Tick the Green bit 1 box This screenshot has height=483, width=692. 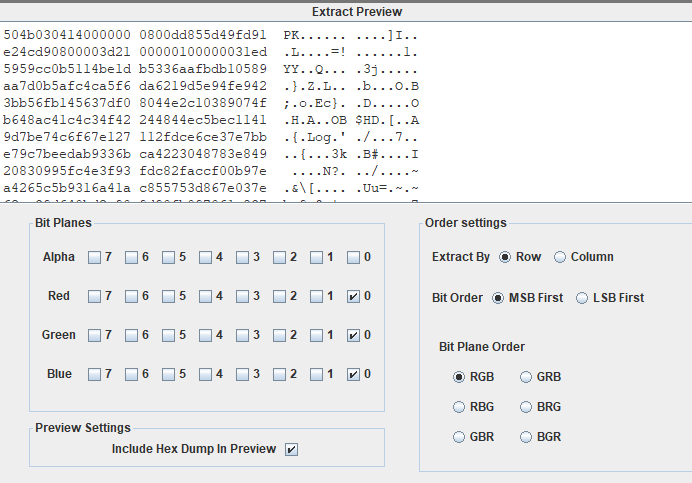(316, 336)
